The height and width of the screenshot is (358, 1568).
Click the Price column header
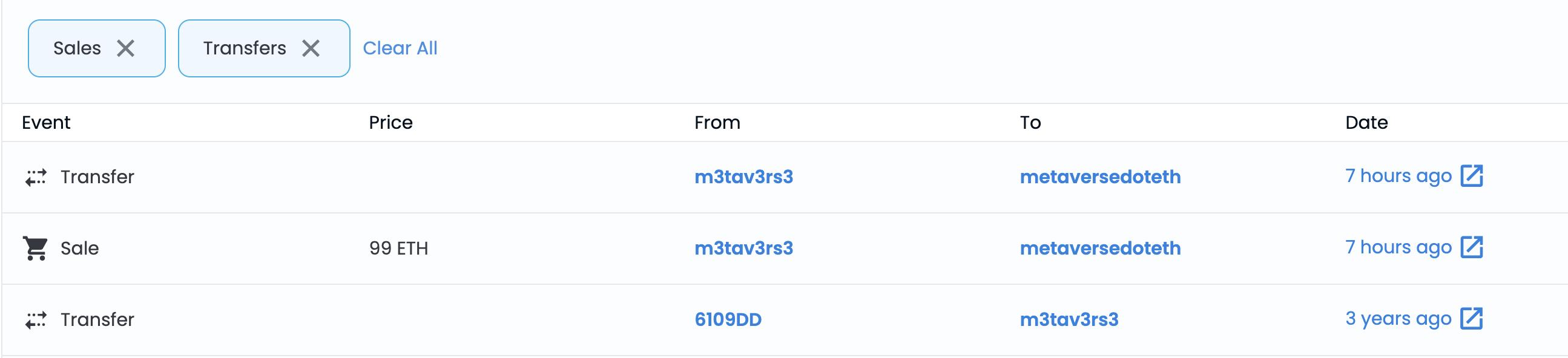coord(390,122)
